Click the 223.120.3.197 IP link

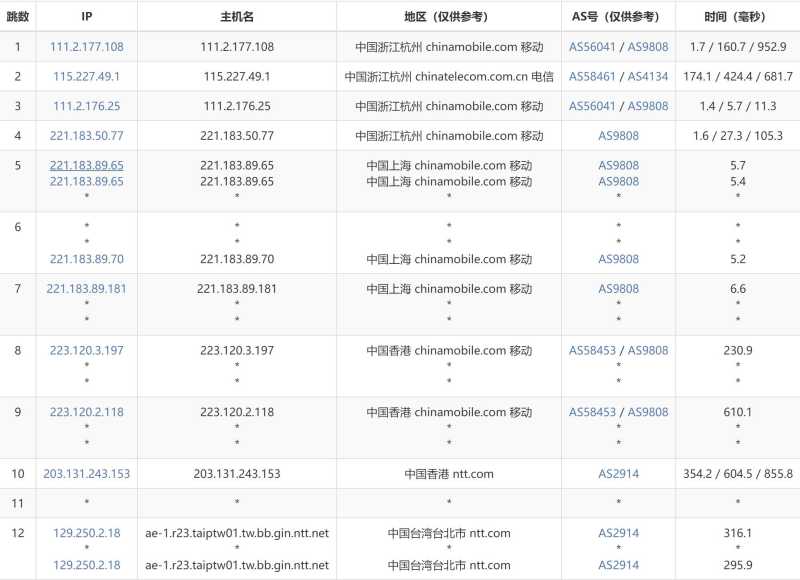pos(86,352)
